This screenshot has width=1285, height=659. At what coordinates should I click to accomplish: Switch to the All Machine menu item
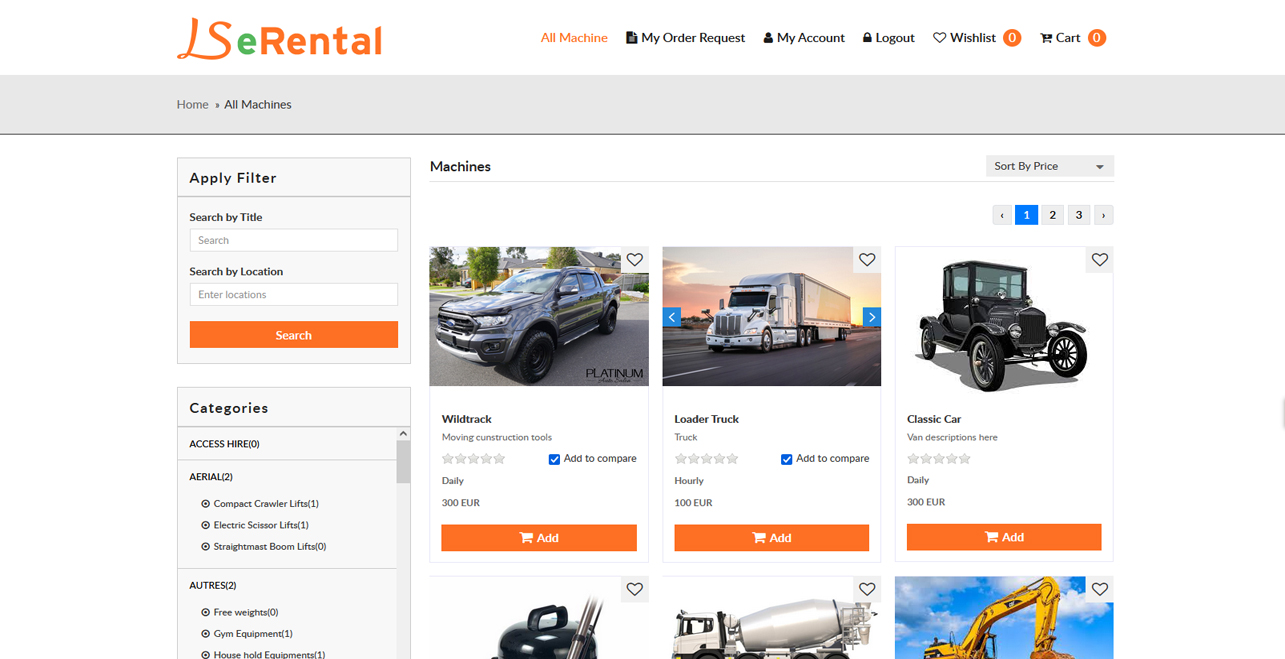574,37
